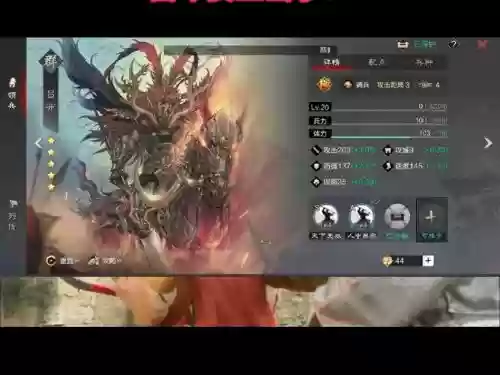Open the upper left sidebar hero category
The width and height of the screenshot is (500, 375).
[x=12, y=93]
